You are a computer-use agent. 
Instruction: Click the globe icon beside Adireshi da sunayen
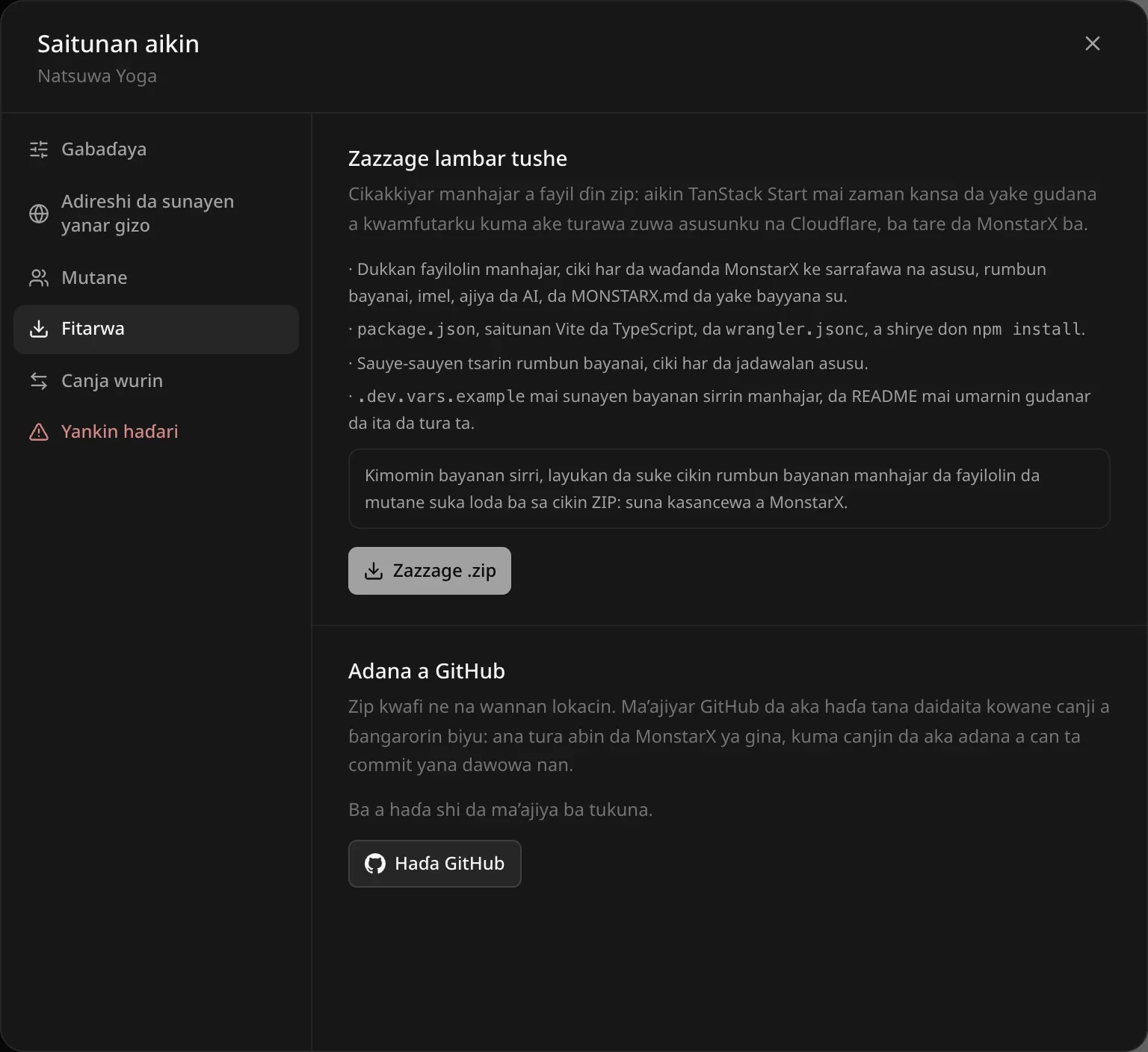39,214
